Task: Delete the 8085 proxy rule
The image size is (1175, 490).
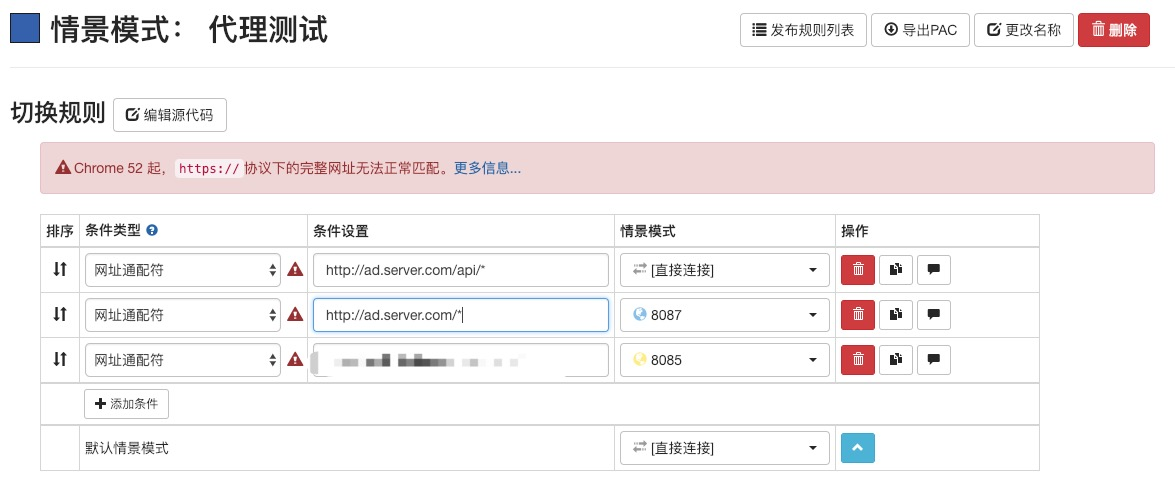Action: tap(858, 360)
